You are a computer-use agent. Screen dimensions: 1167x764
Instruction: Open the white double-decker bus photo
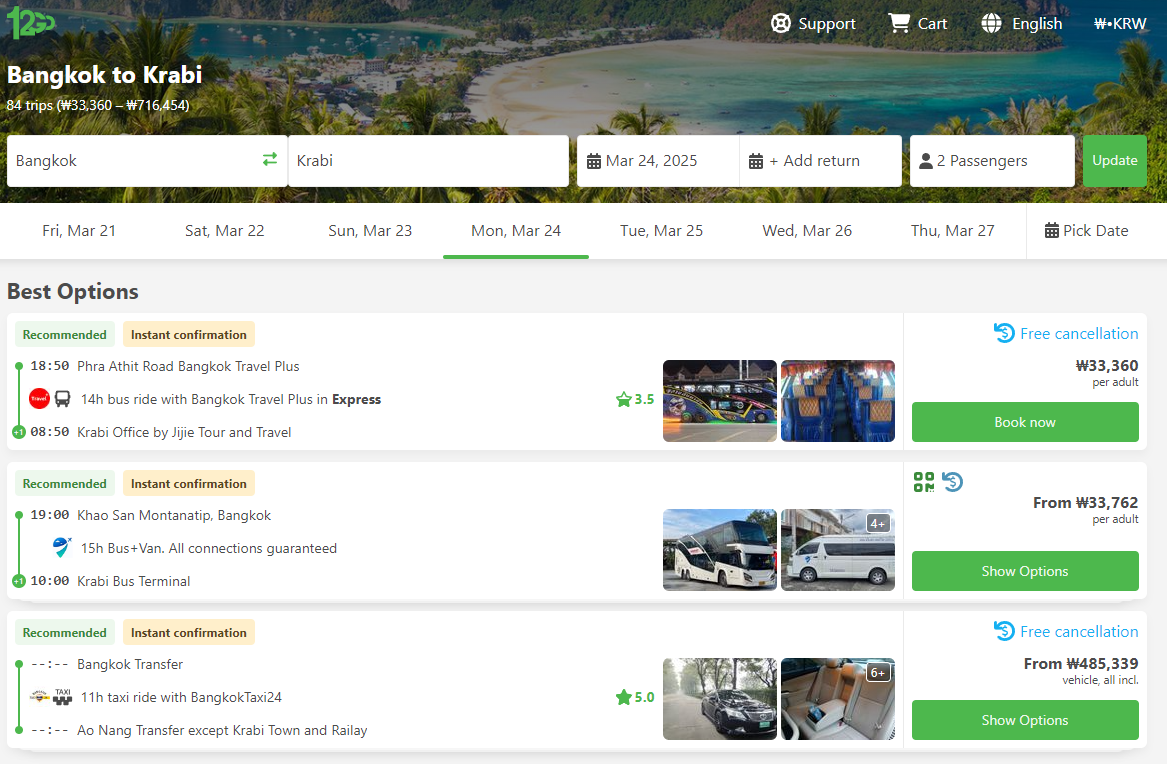tap(720, 550)
